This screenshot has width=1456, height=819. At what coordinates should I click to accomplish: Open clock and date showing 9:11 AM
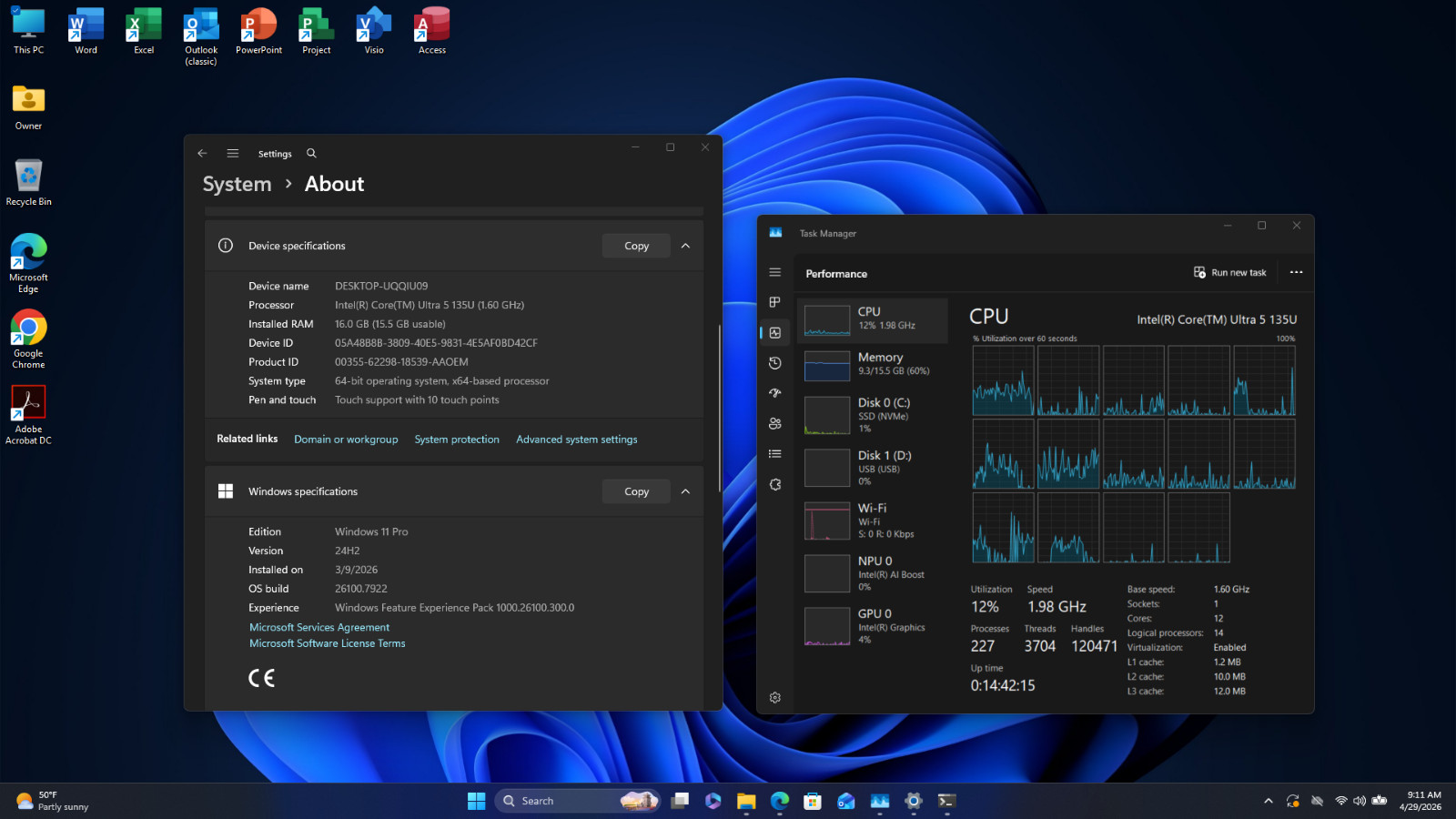click(1421, 801)
